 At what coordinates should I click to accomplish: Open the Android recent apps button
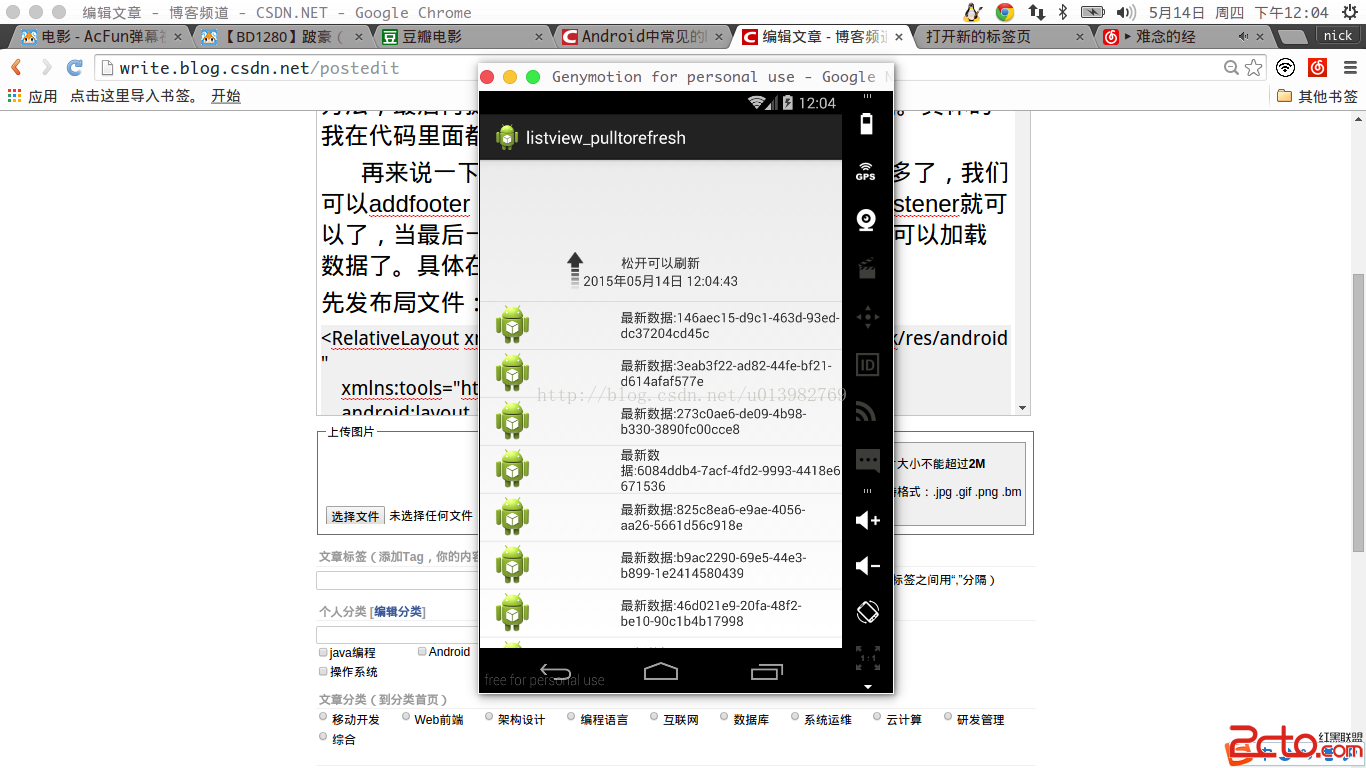pos(767,672)
